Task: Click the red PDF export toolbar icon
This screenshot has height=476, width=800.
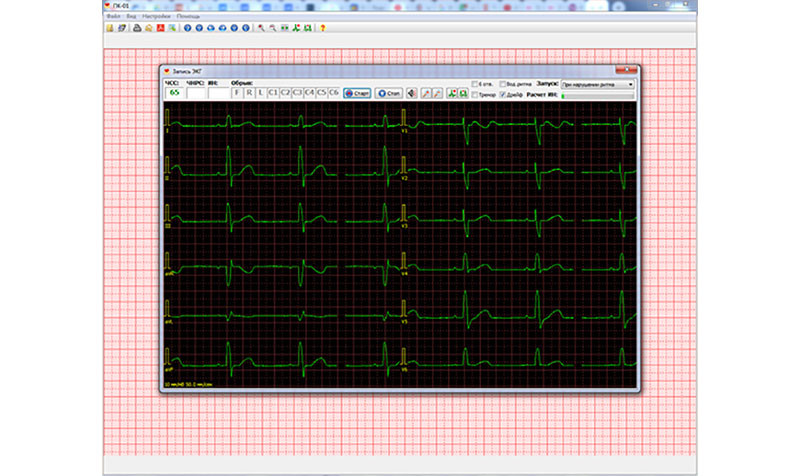Action: click(x=160, y=28)
